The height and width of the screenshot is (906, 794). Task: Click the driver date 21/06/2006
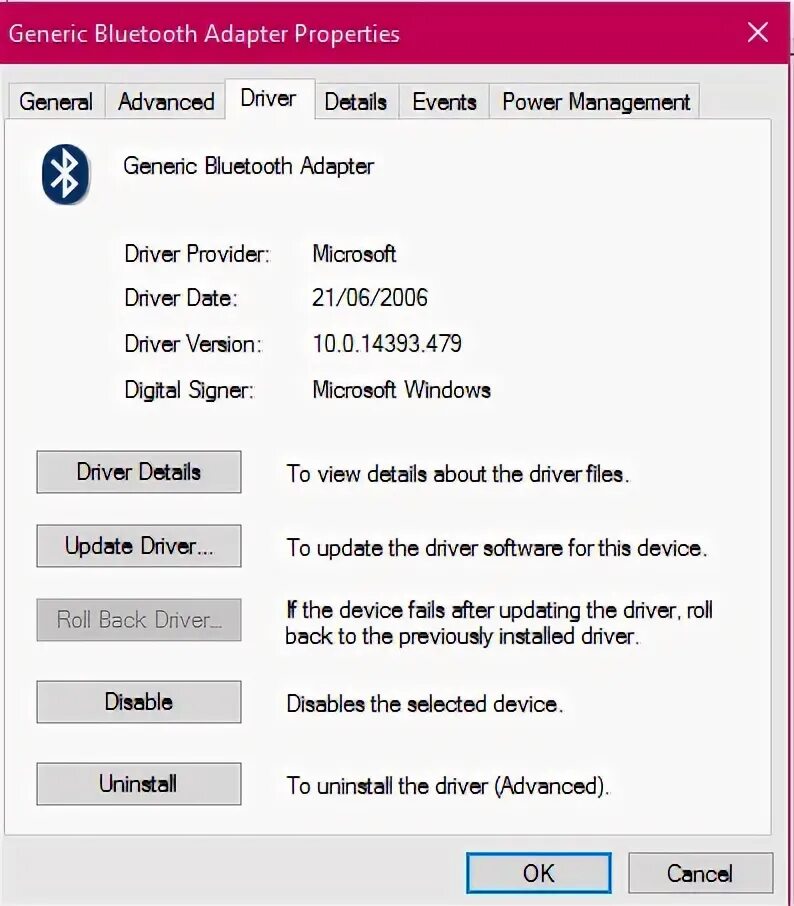tap(370, 298)
